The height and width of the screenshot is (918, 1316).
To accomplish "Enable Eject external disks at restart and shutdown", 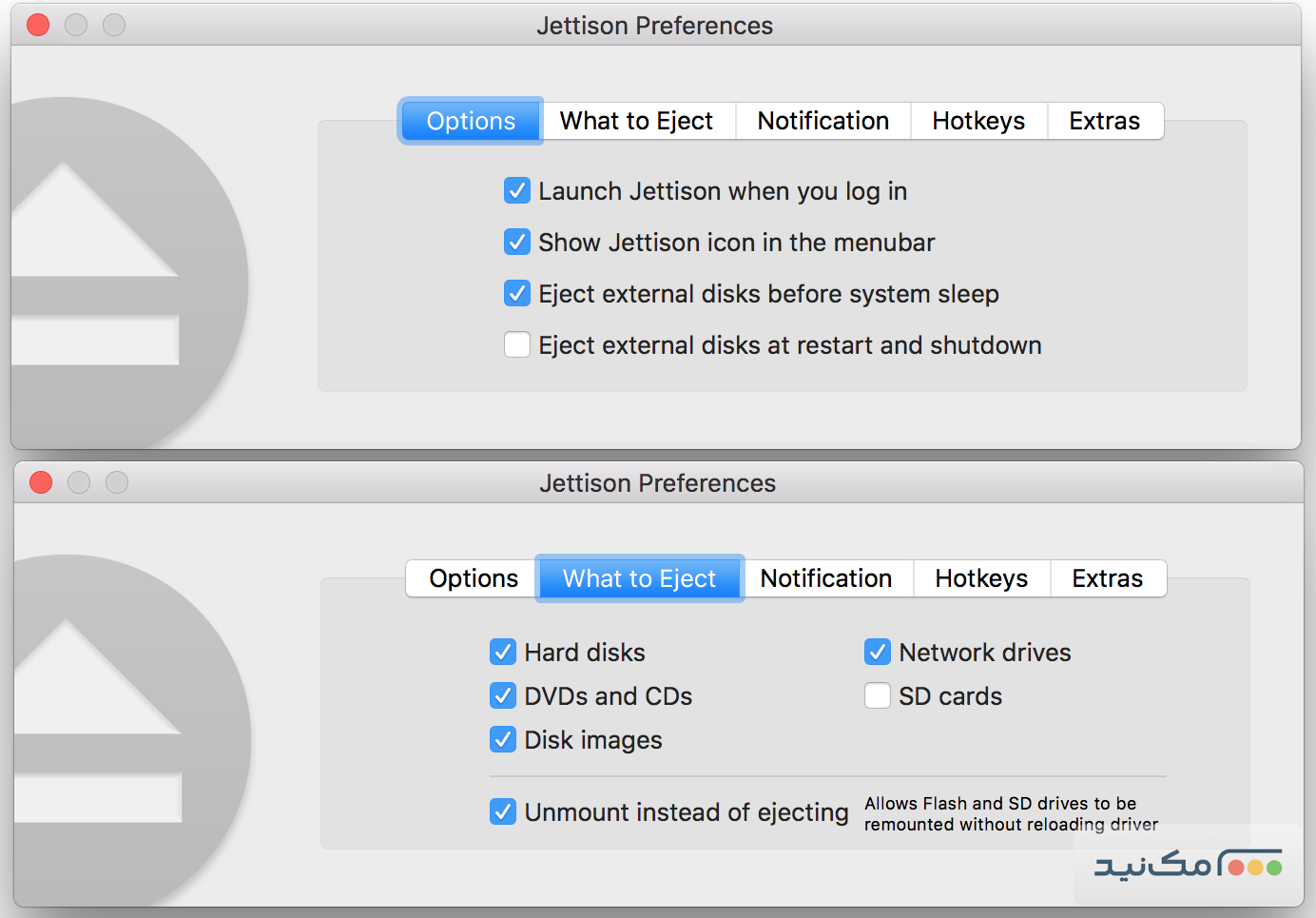I will 517,344.
